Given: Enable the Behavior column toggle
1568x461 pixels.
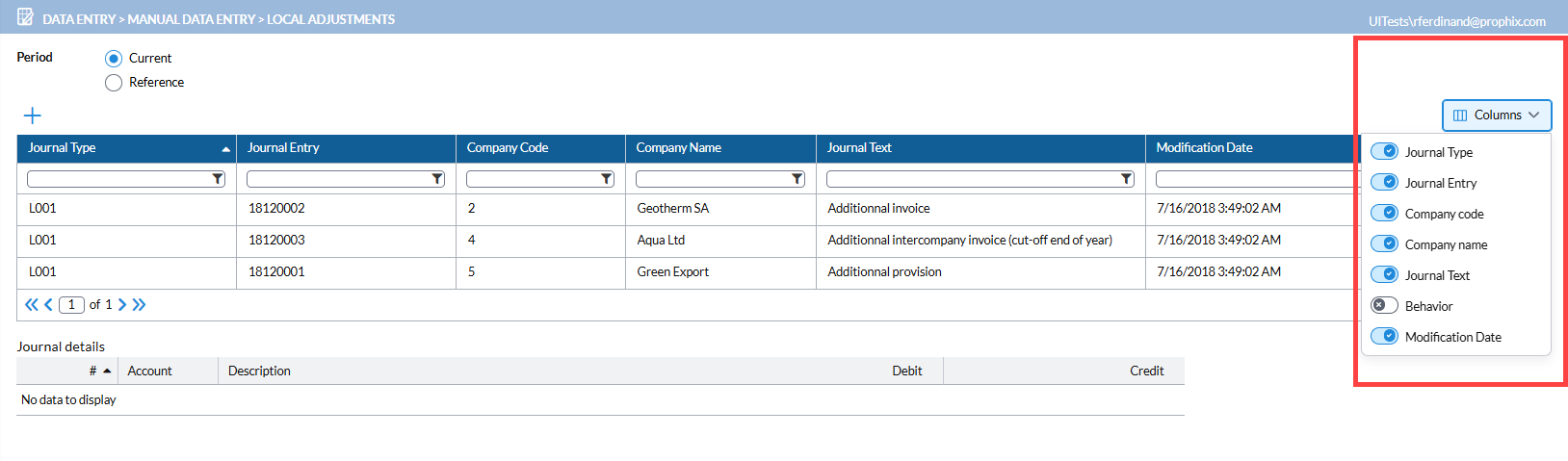Looking at the screenshot, I should pyautogui.click(x=1384, y=305).
